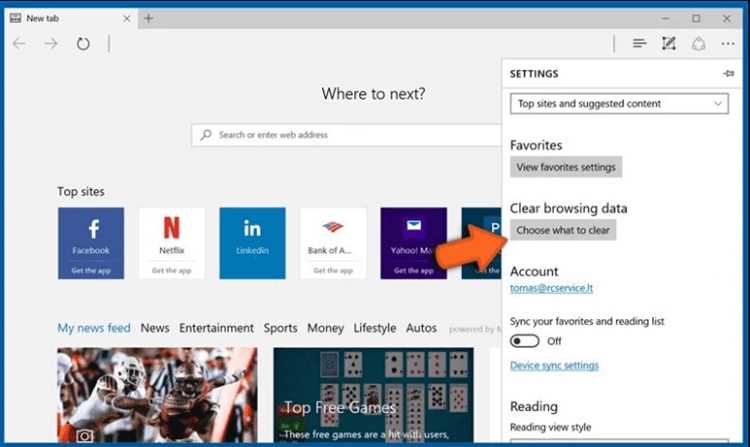Image resolution: width=750 pixels, height=447 pixels.
Task: Refresh the page with the reload icon
Action: tap(83, 44)
